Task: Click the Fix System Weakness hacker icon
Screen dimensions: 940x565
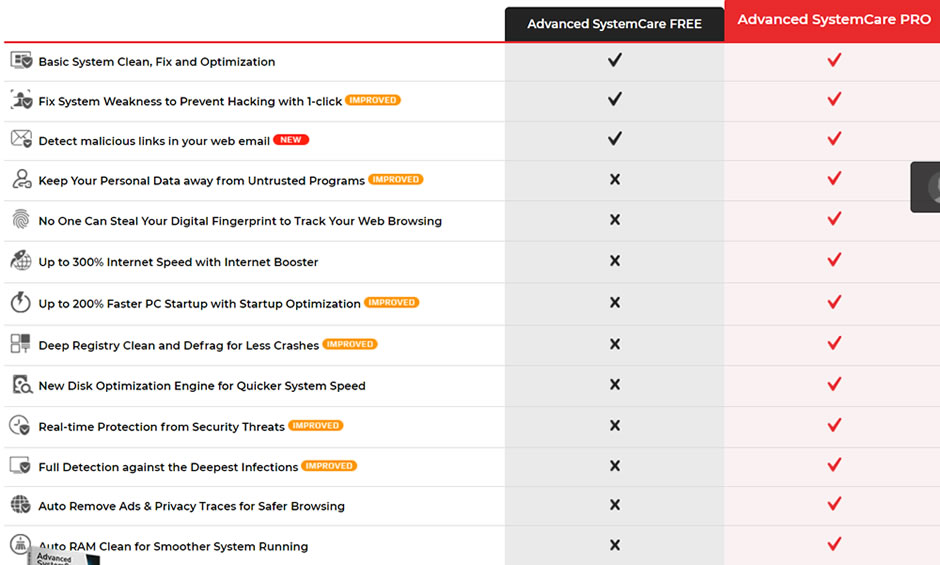Action: click(21, 100)
